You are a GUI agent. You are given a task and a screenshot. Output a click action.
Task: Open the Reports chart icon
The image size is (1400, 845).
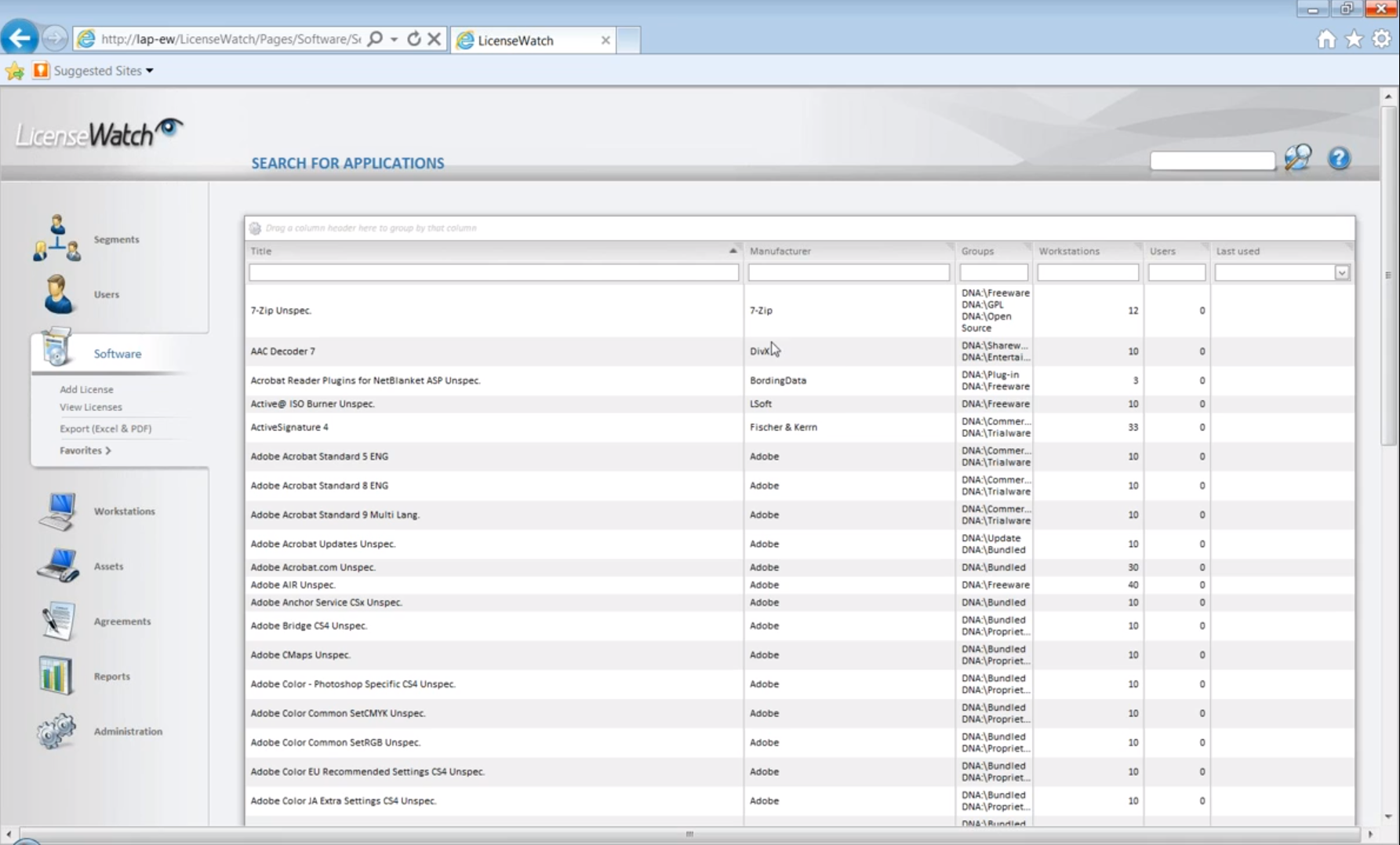pos(56,676)
